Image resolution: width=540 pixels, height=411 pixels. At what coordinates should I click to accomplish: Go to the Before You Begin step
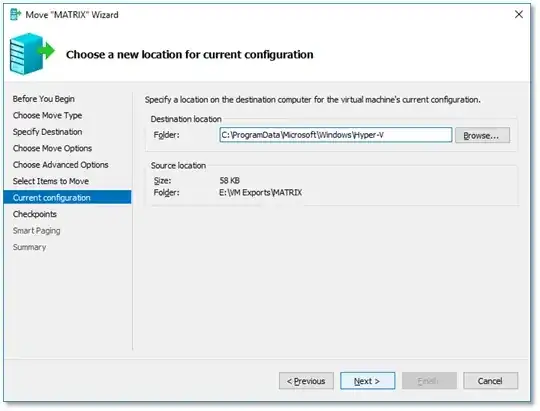point(44,99)
